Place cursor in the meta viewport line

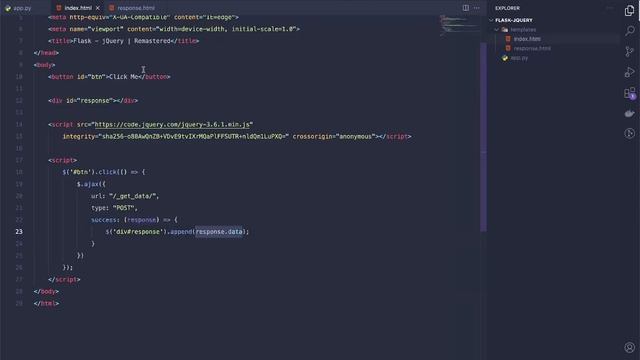tap(174, 29)
